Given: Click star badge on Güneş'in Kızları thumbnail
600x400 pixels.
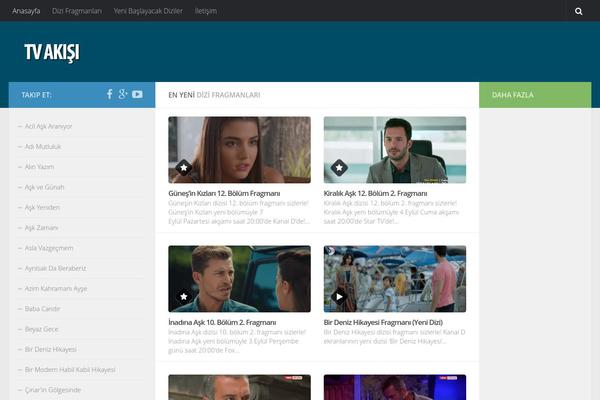Looking at the screenshot, I should click(x=184, y=167).
